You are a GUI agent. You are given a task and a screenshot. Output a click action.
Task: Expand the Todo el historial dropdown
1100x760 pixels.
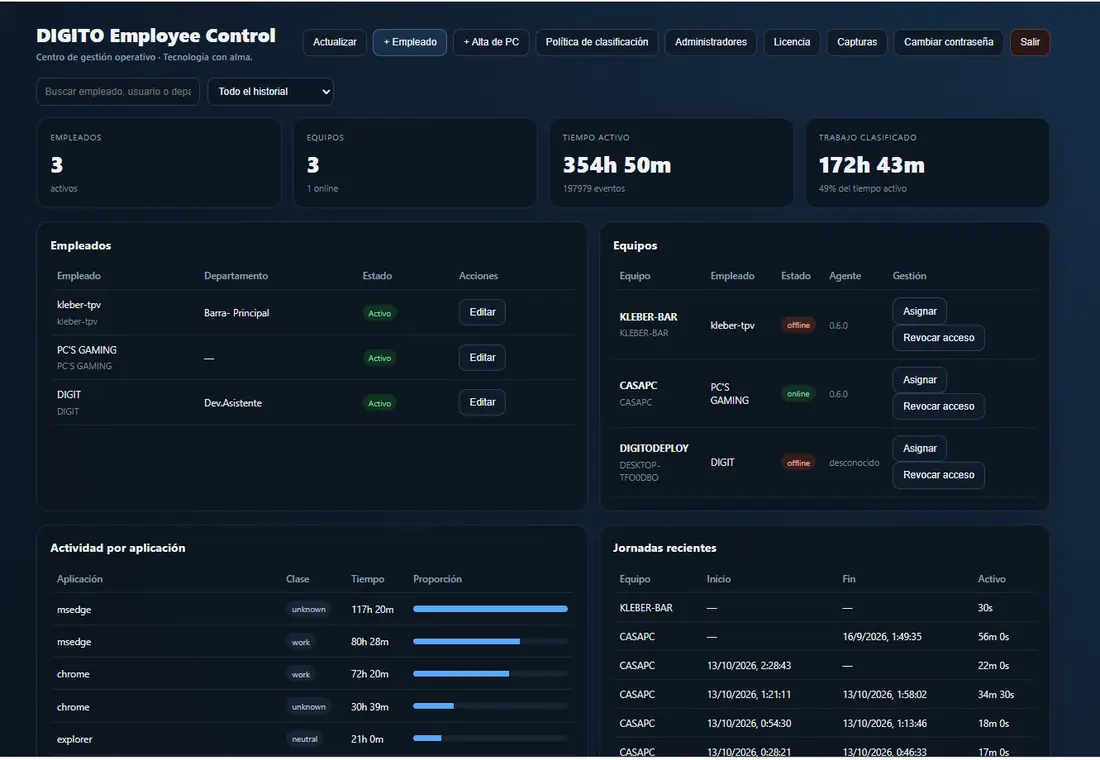tap(270, 91)
